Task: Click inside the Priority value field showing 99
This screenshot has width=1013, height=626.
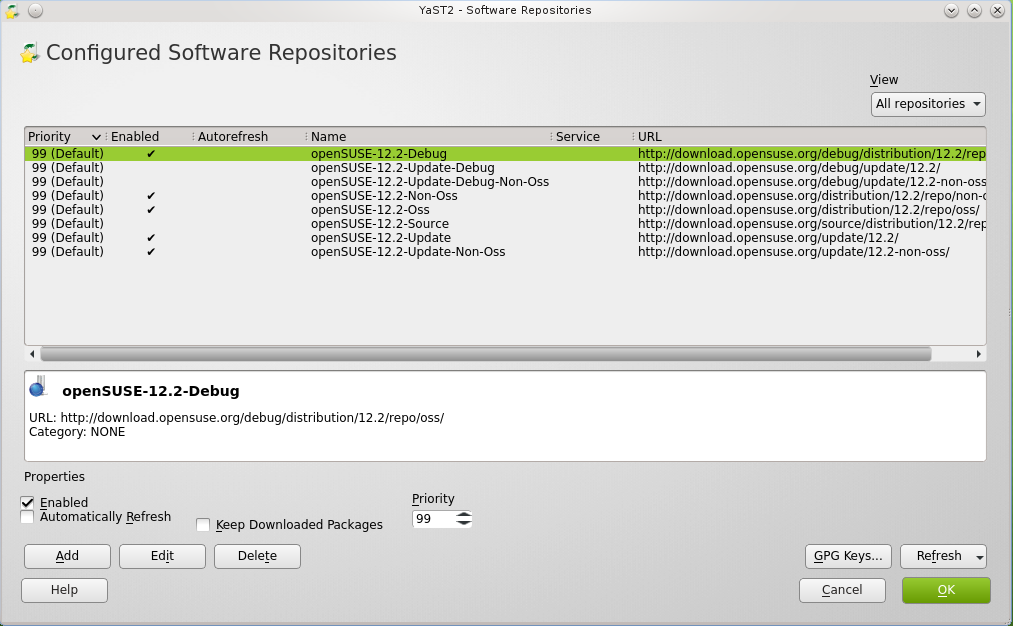Action: pos(433,519)
